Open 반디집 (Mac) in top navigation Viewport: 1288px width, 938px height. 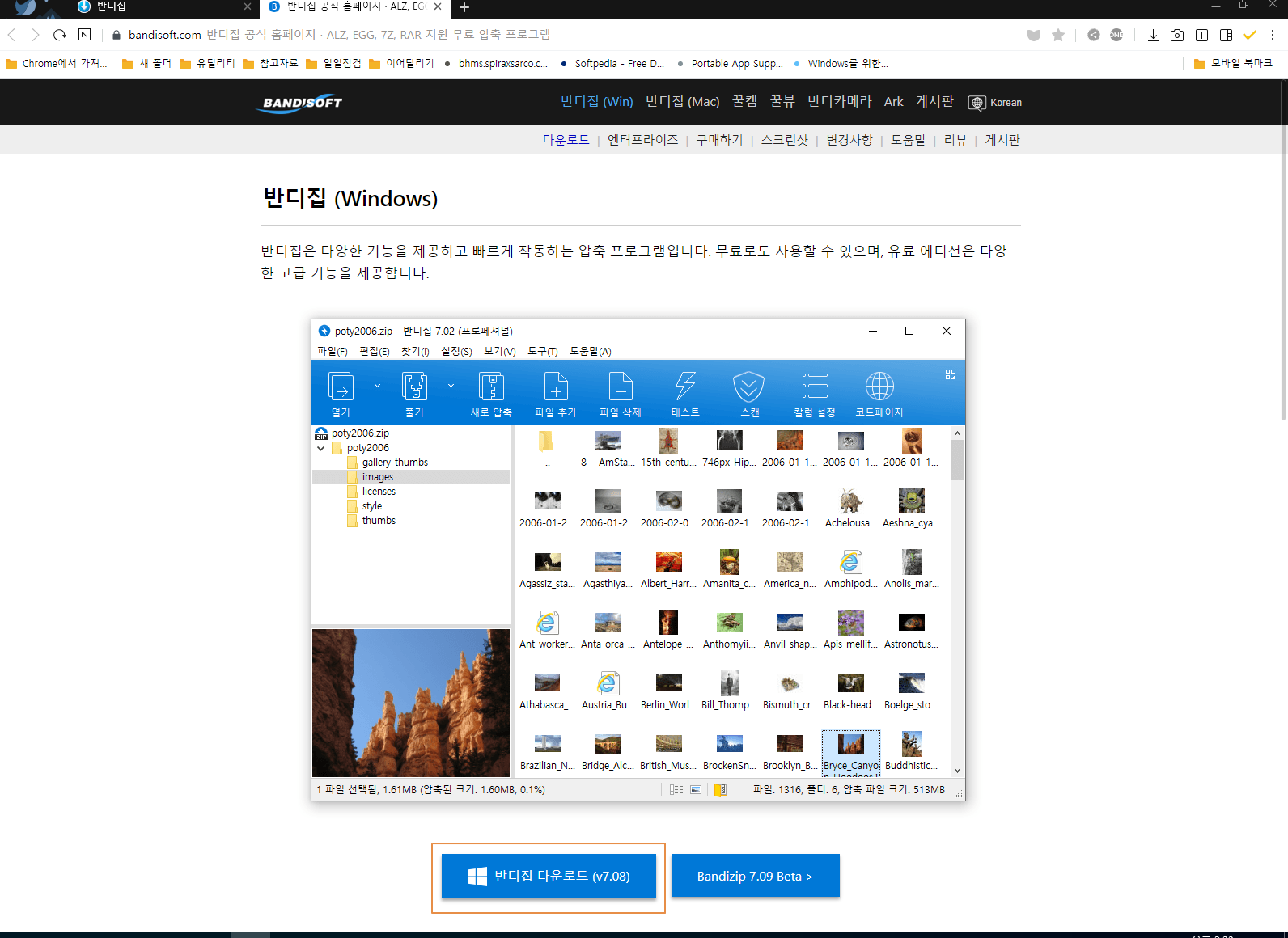[x=682, y=102]
